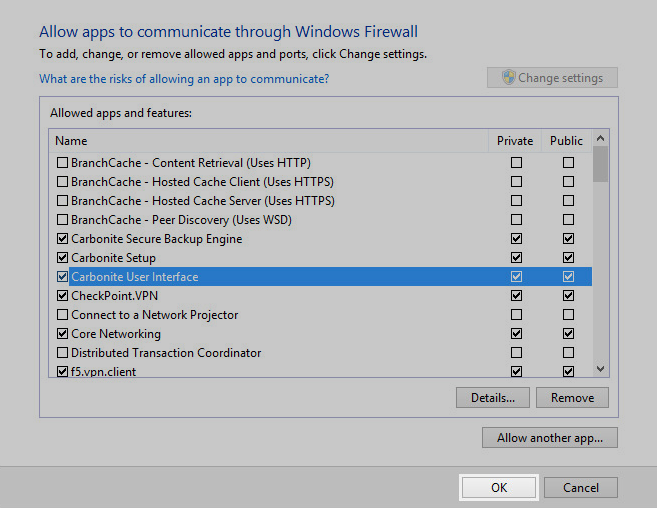Click the scroll down arrow of the list

tap(600, 370)
